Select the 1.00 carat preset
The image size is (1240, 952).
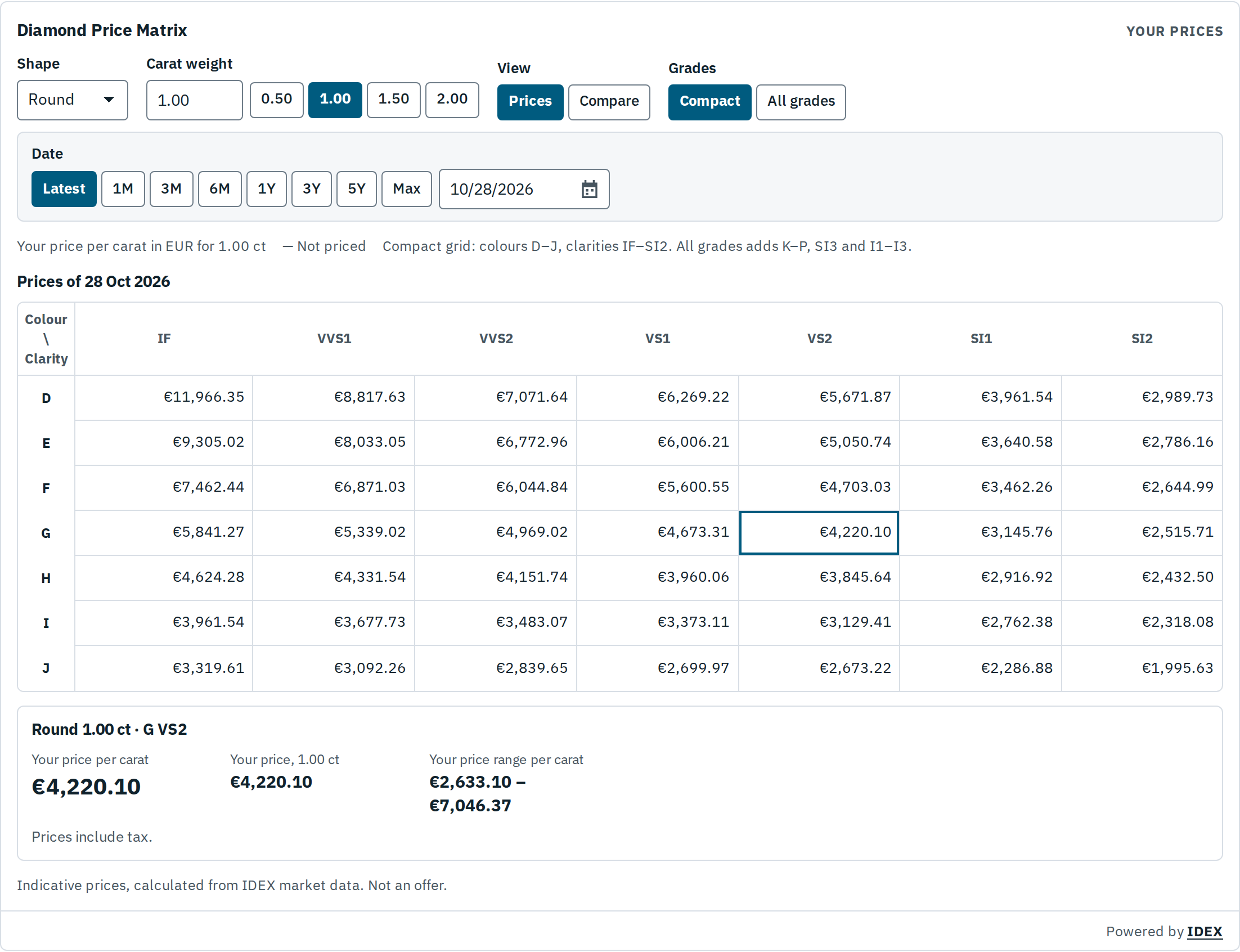[x=335, y=100]
